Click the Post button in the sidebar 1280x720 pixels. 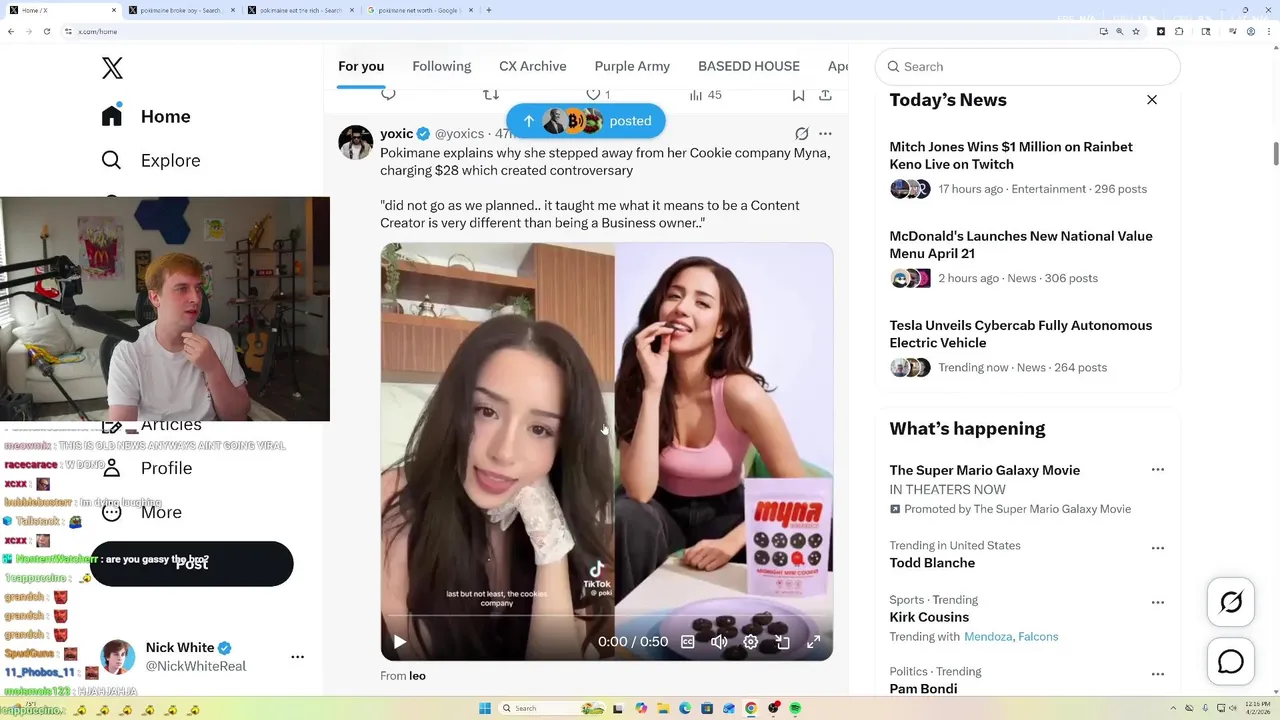(192, 564)
